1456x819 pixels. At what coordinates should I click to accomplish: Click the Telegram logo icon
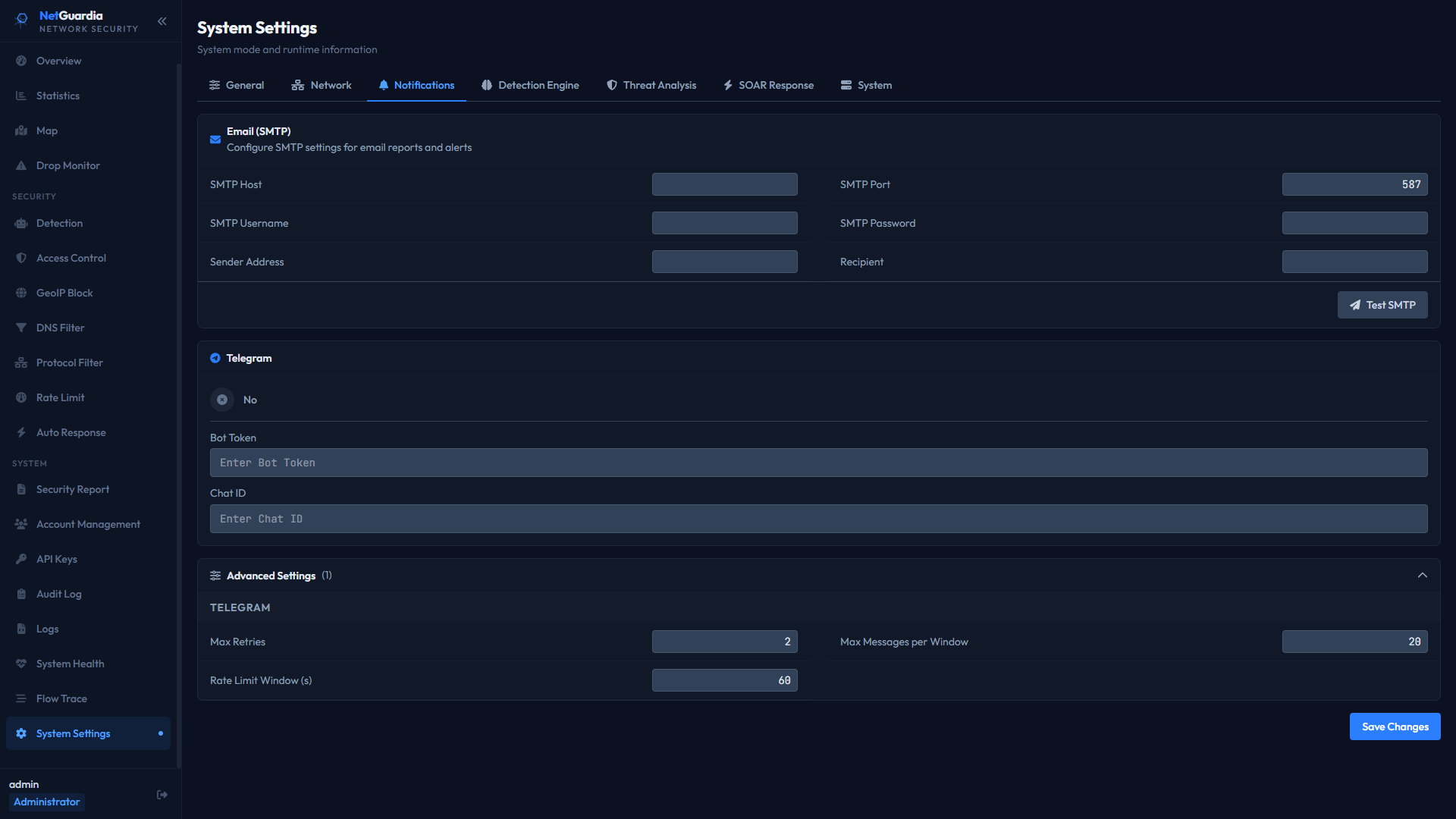point(215,358)
